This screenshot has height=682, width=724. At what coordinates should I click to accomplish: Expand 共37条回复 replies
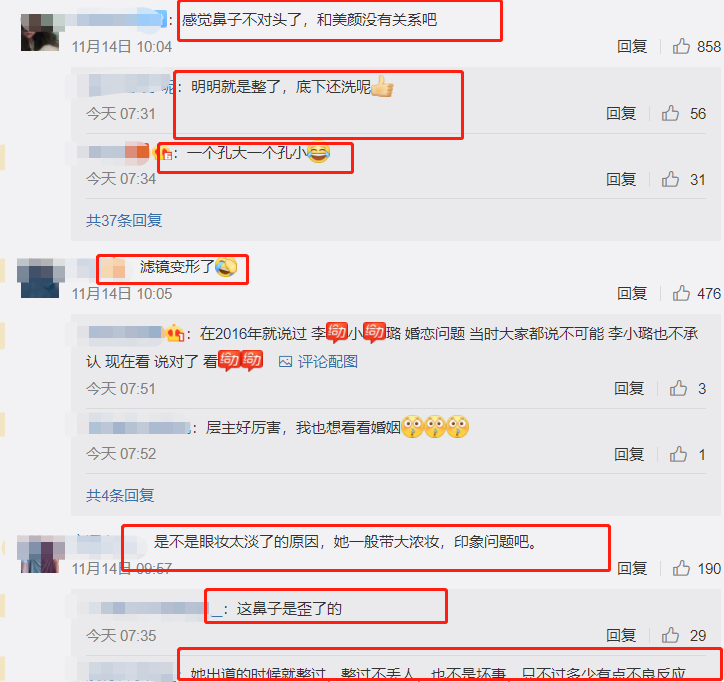point(124,220)
